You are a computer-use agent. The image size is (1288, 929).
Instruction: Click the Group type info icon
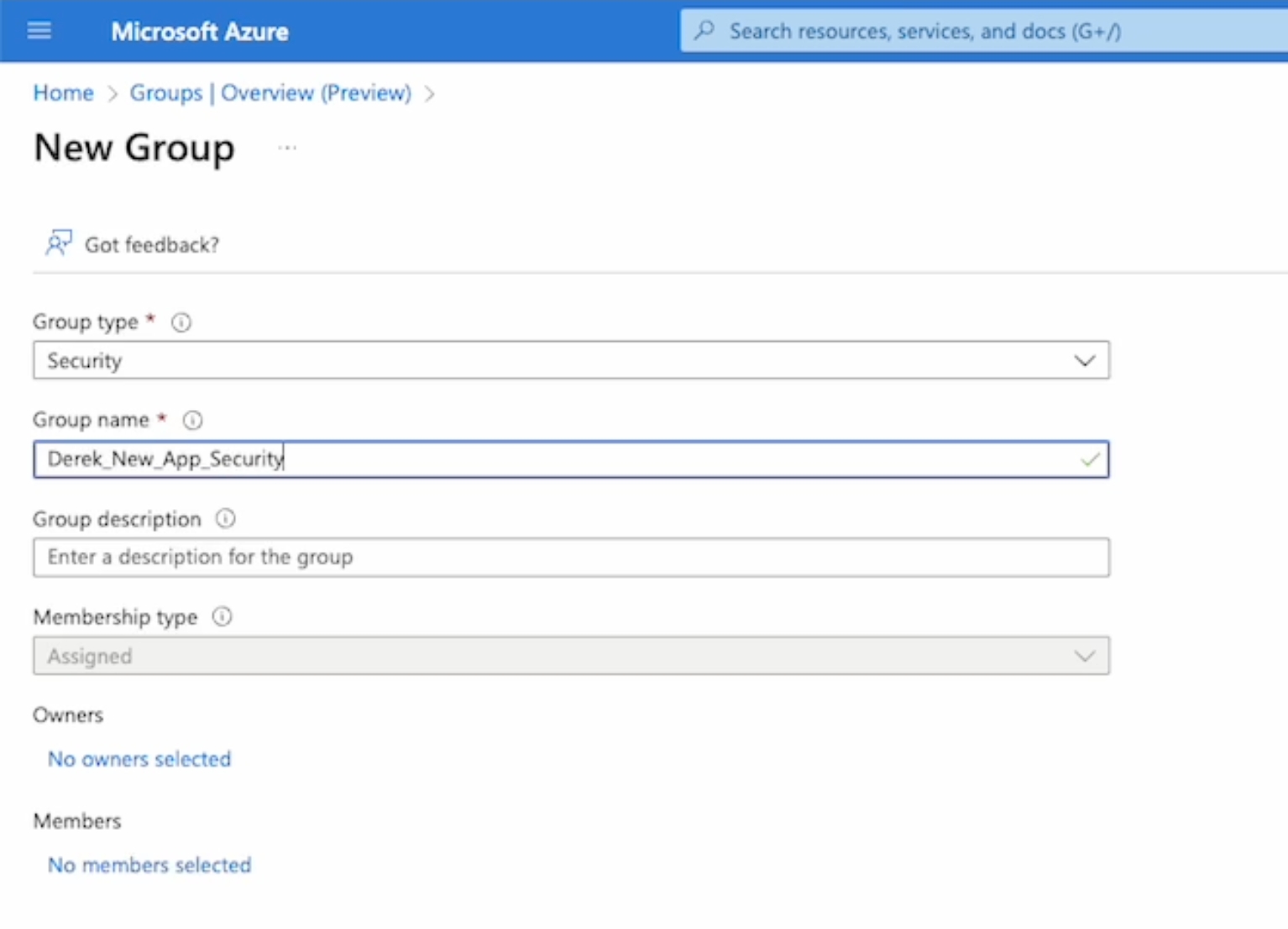(x=181, y=323)
